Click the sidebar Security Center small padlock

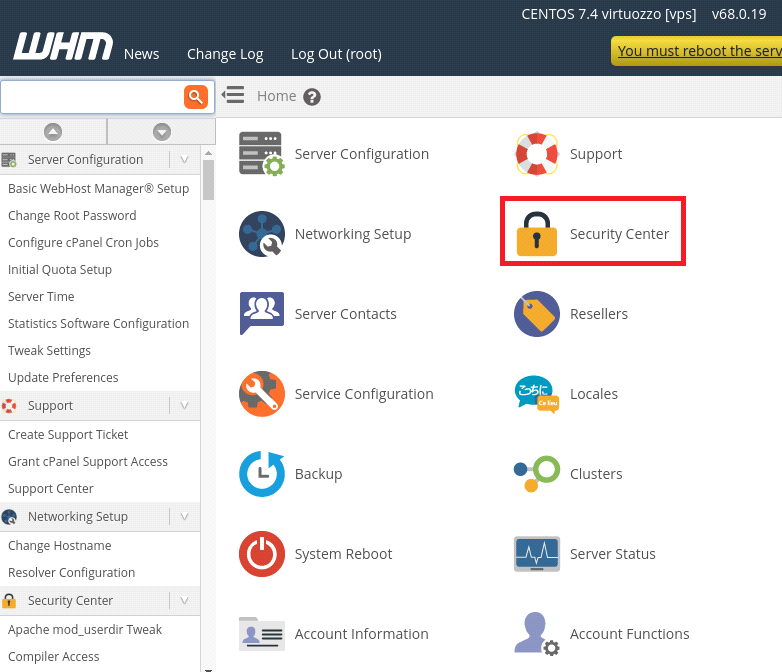[x=9, y=601]
